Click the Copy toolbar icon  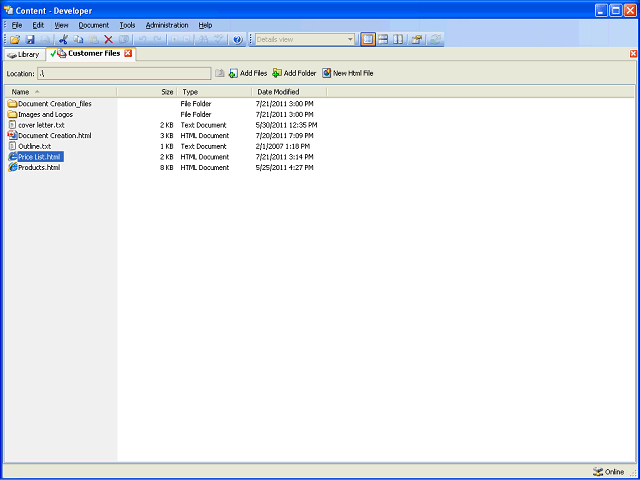click(78, 40)
